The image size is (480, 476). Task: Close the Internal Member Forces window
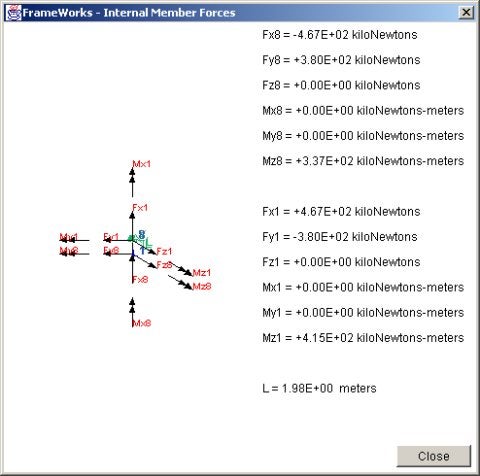(x=466, y=13)
